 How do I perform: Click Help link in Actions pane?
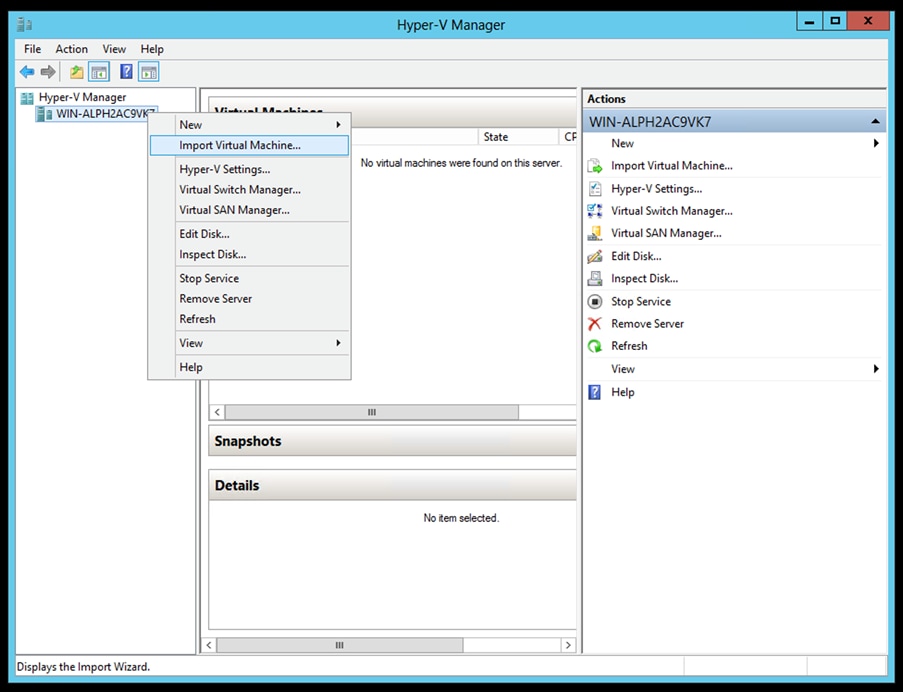623,393
